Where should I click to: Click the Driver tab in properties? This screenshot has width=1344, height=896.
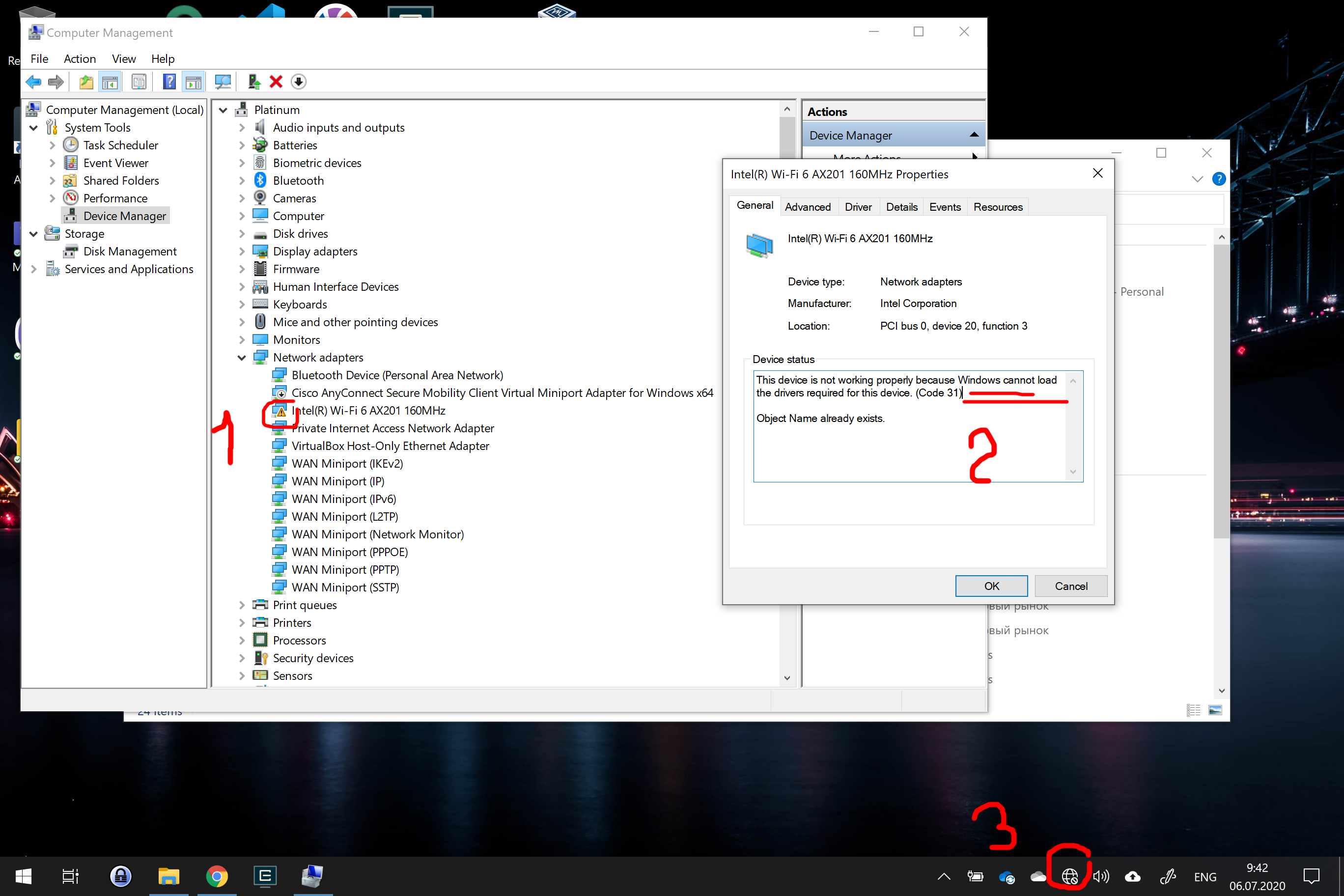pyautogui.click(x=857, y=207)
